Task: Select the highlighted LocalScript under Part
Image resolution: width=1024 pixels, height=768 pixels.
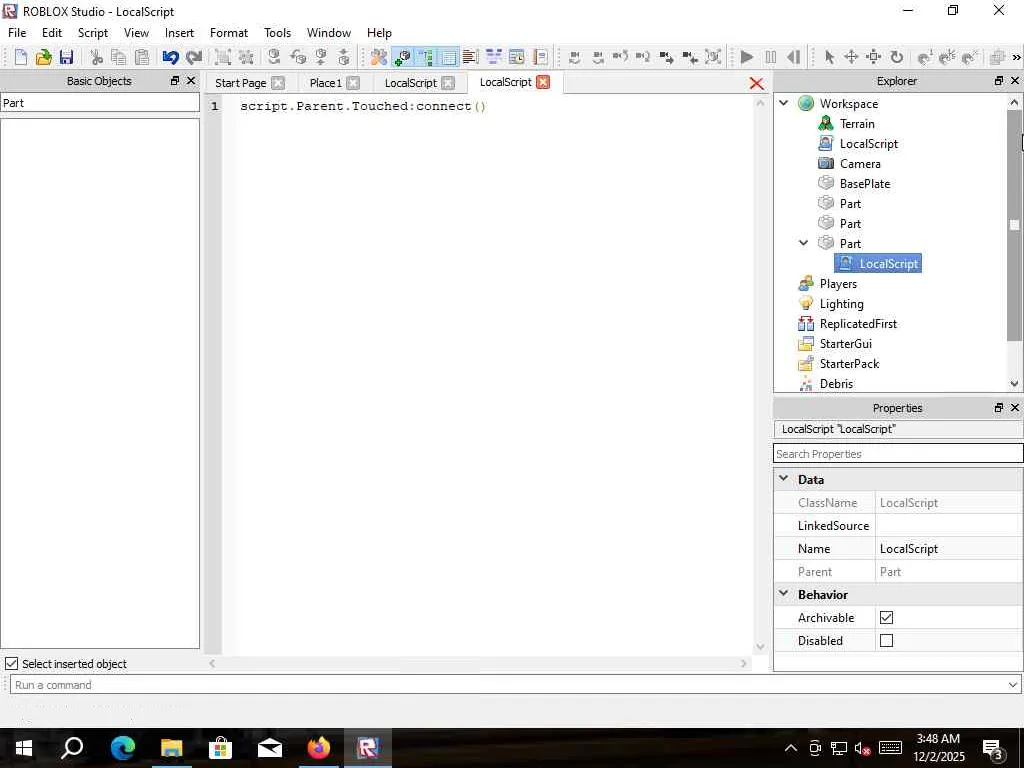Action: [x=878, y=263]
